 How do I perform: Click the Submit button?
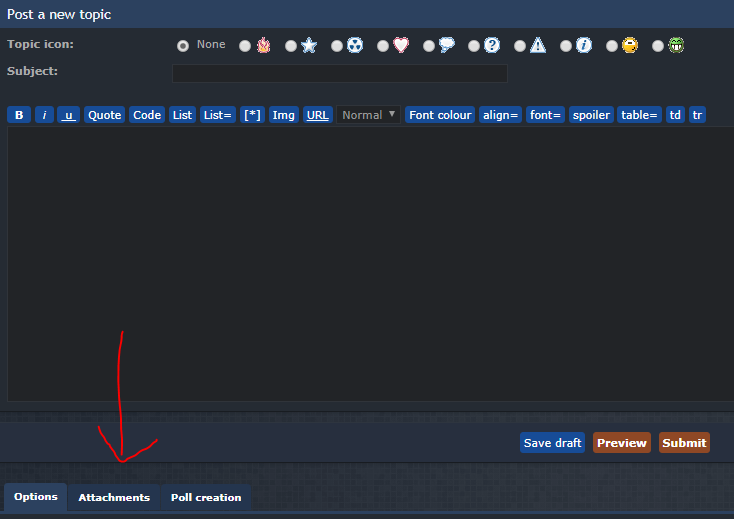[684, 443]
